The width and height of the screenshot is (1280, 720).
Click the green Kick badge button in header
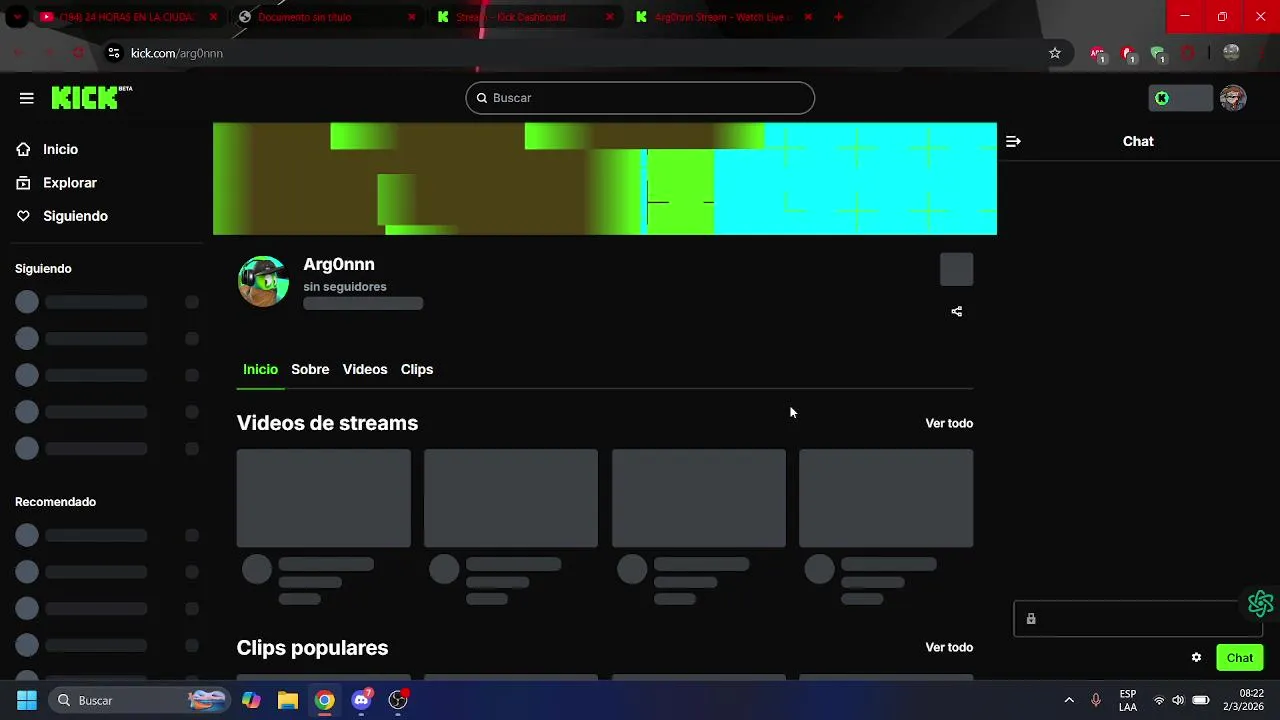1180,98
